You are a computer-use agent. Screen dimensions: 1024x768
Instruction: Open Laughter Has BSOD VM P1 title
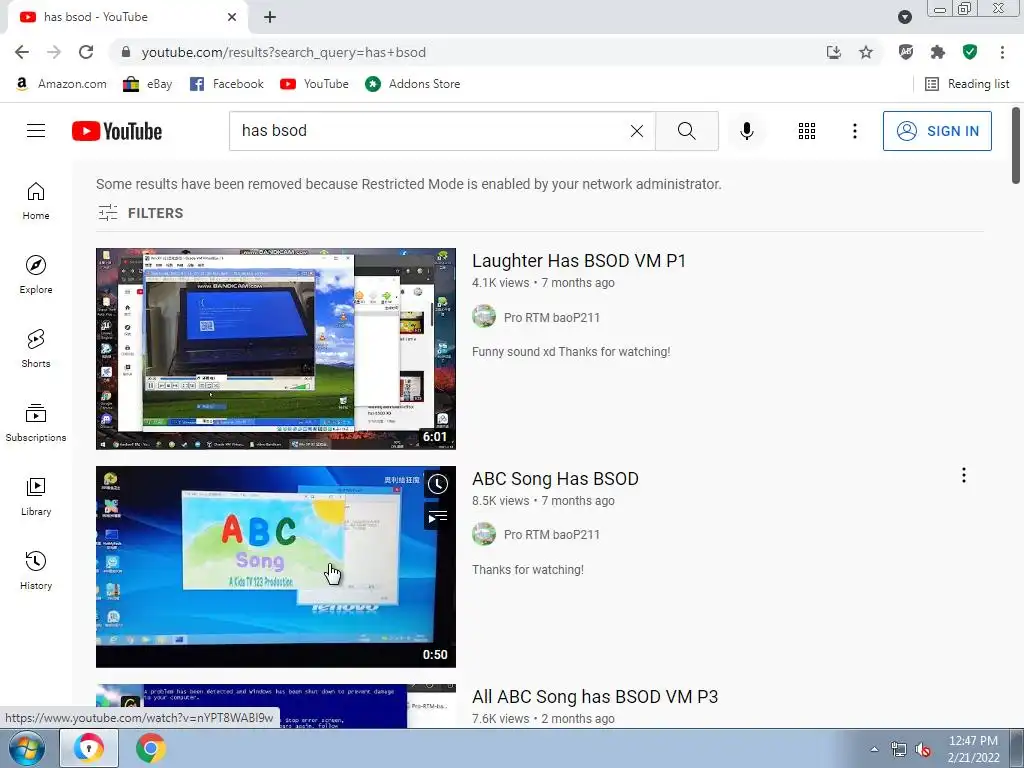click(579, 261)
